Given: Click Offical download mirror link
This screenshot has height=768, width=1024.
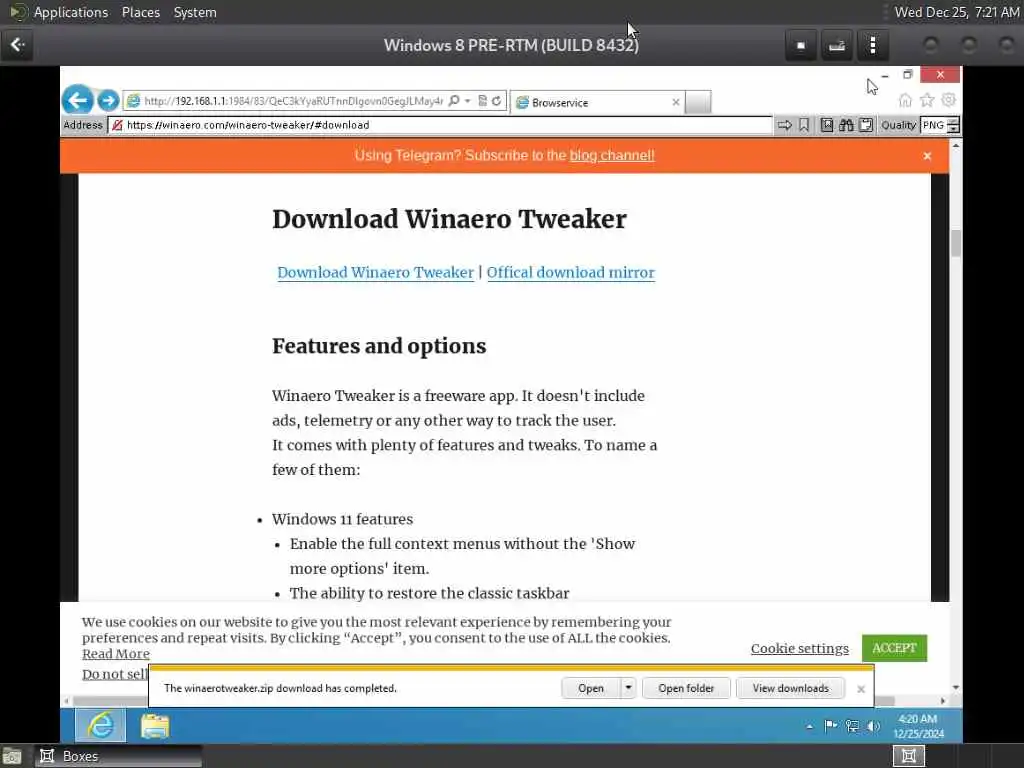Looking at the screenshot, I should click(x=571, y=272).
